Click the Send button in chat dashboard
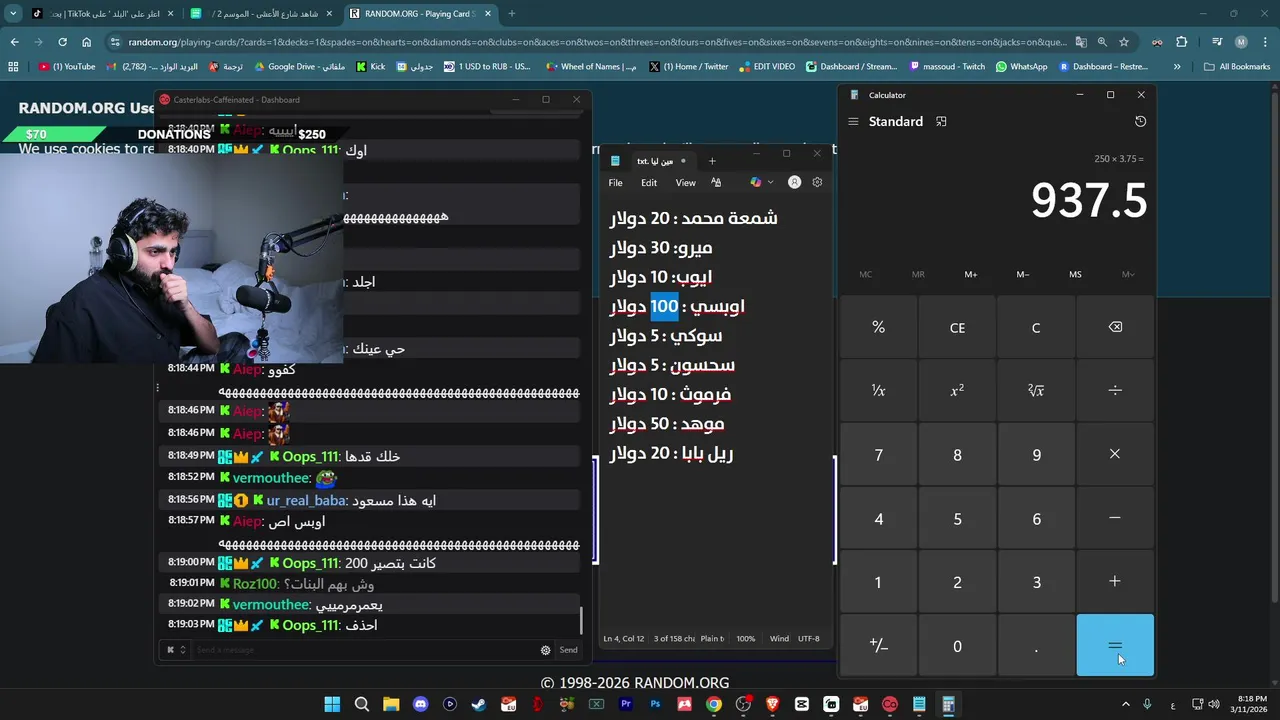Screen dimensions: 1280x720 point(568,650)
